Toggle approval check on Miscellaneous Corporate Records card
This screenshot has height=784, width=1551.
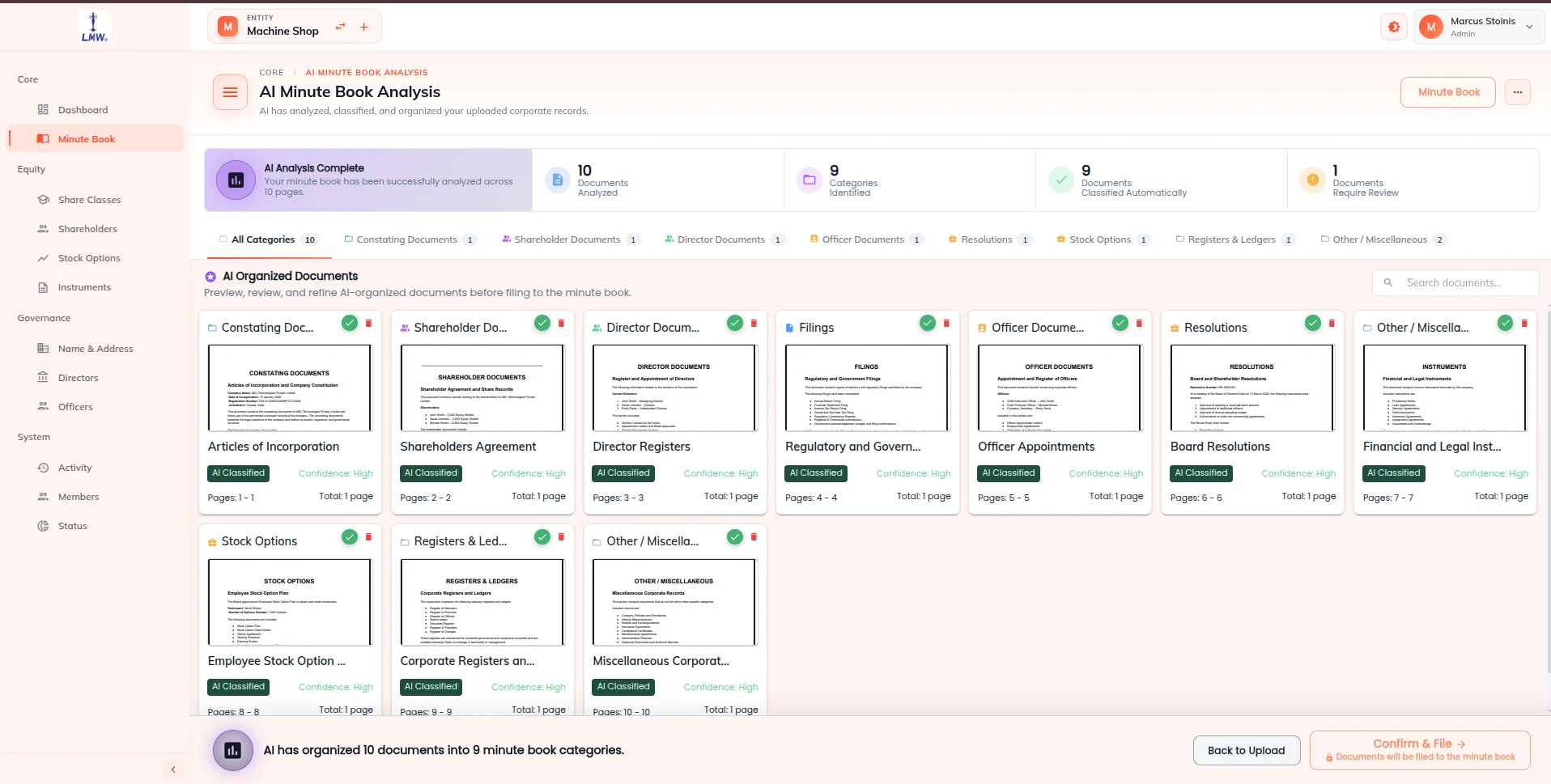(735, 537)
